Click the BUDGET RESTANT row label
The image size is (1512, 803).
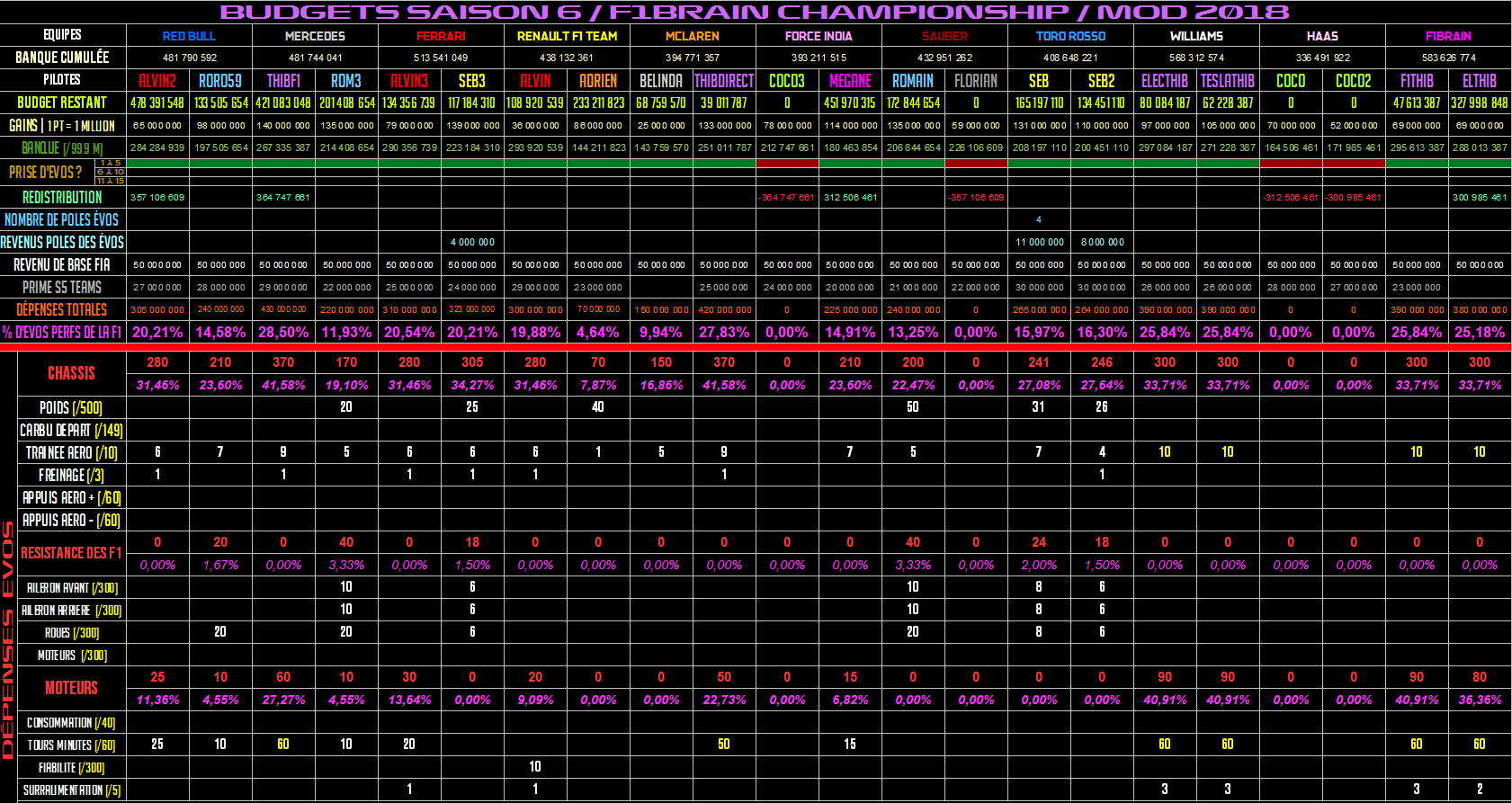62,103
